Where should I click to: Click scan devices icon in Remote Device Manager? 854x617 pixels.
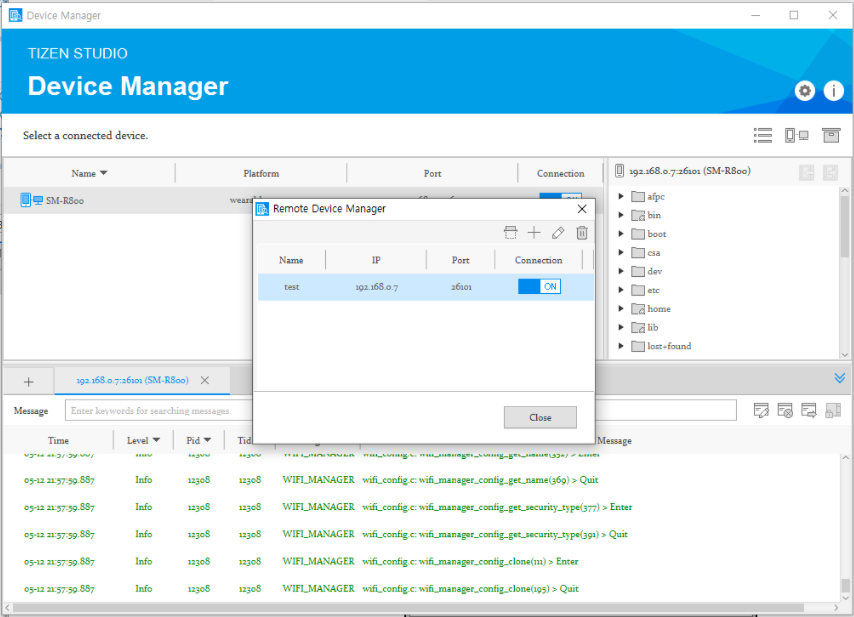[510, 233]
